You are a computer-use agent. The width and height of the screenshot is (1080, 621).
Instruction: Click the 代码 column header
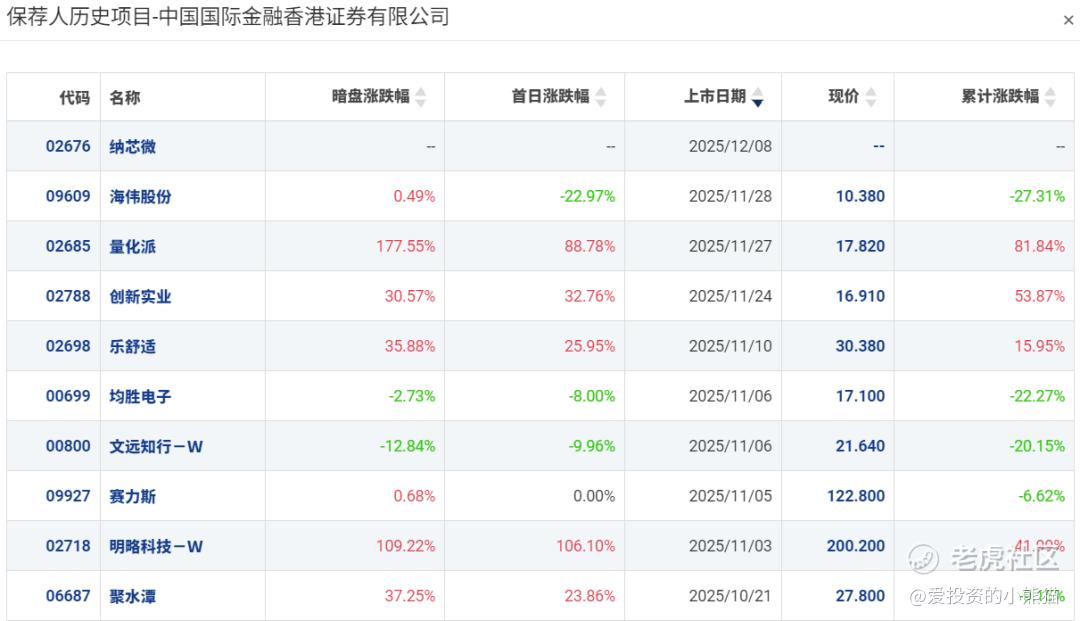coord(74,98)
